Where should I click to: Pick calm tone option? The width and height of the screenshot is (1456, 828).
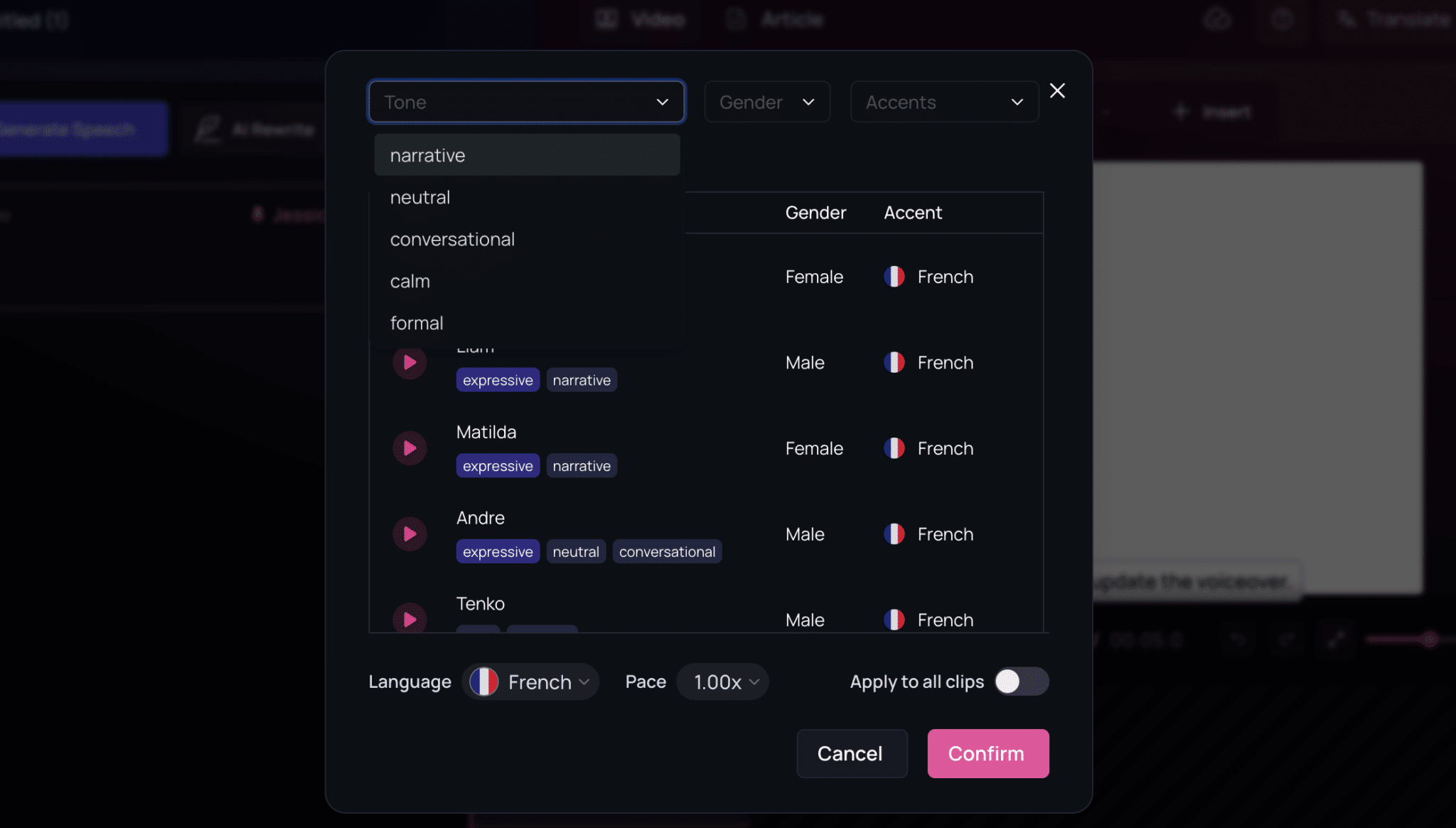[x=410, y=281]
